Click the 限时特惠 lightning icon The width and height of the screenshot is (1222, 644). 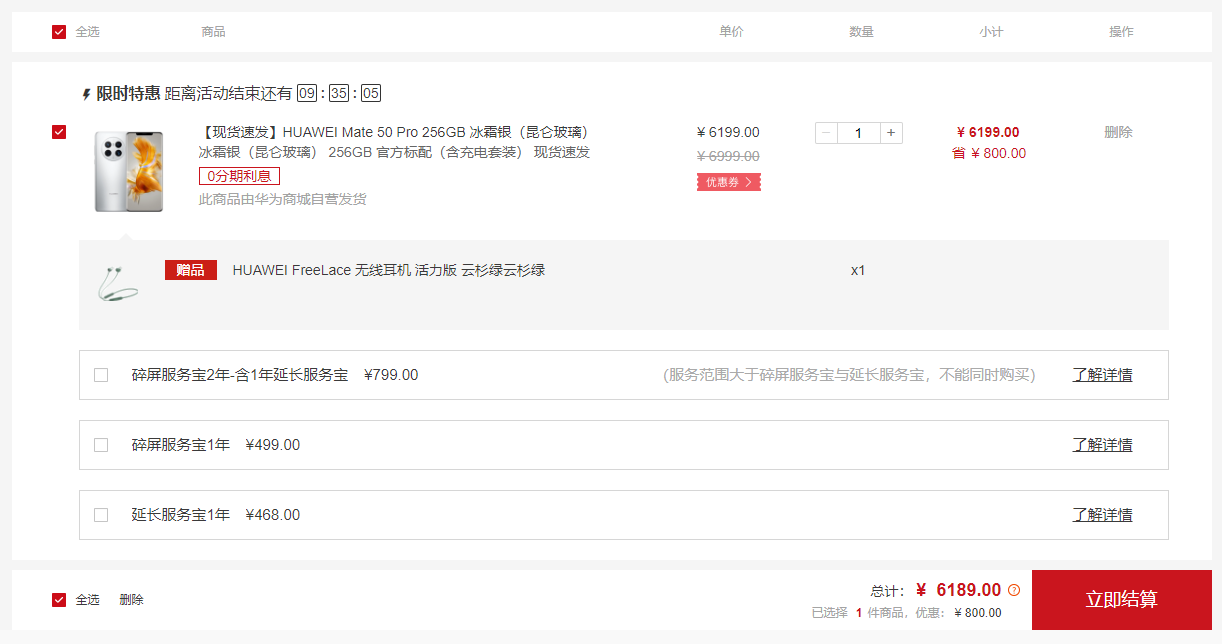click(x=87, y=94)
